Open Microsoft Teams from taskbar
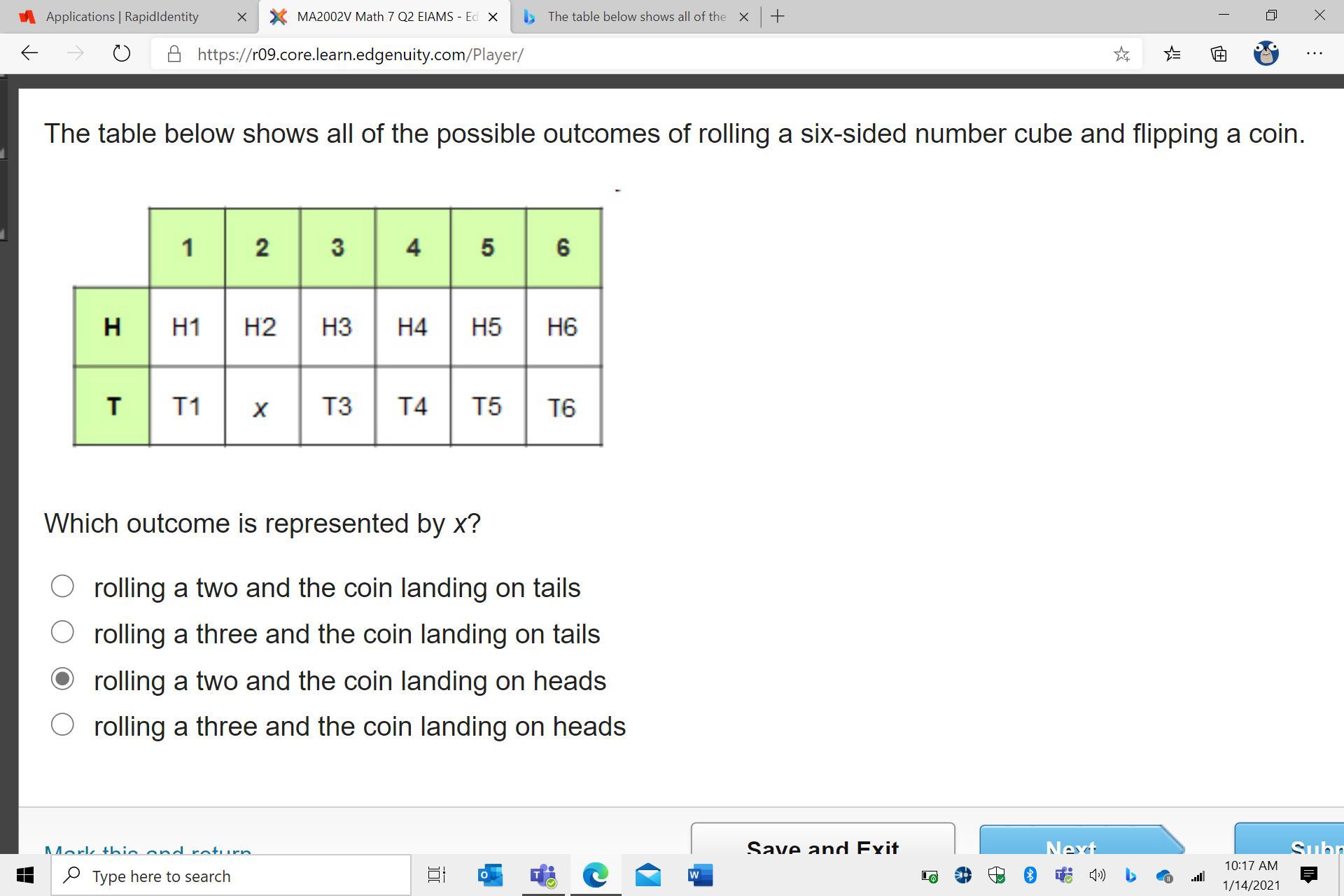Image resolution: width=1344 pixels, height=896 pixels. (x=542, y=875)
